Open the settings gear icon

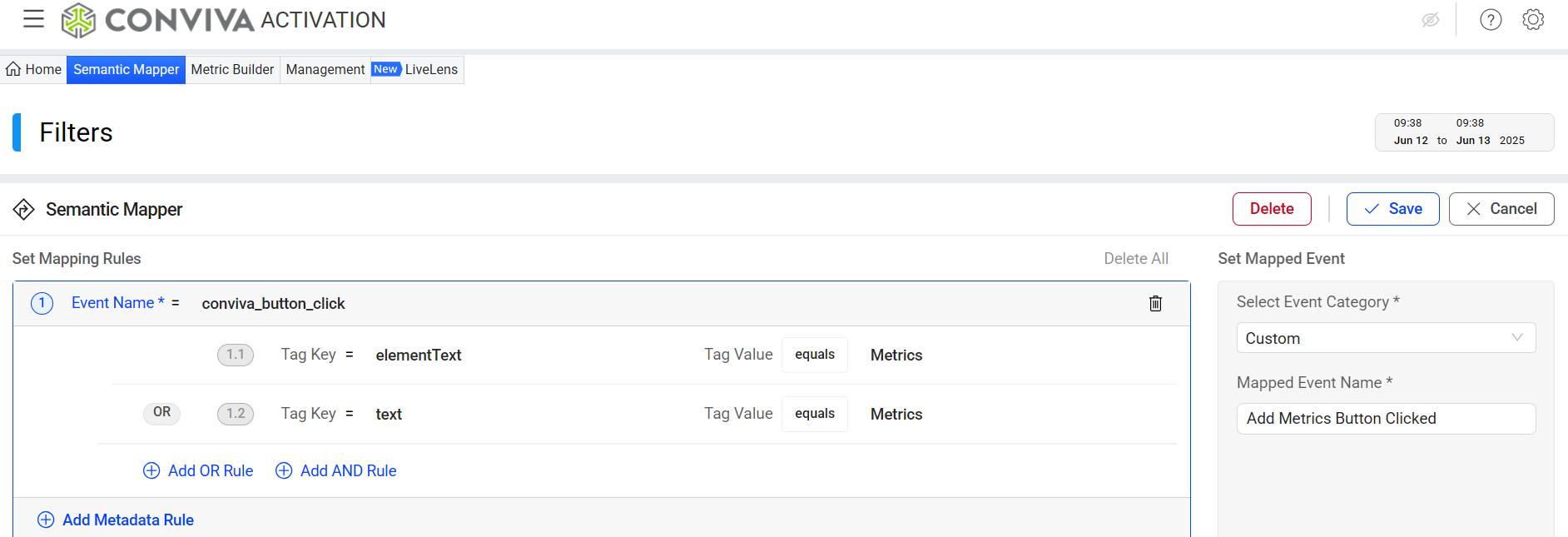coord(1533,20)
